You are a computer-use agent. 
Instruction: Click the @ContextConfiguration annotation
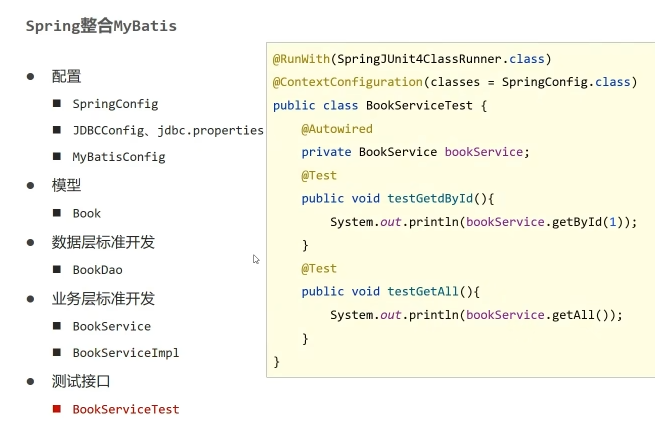[x=348, y=82]
